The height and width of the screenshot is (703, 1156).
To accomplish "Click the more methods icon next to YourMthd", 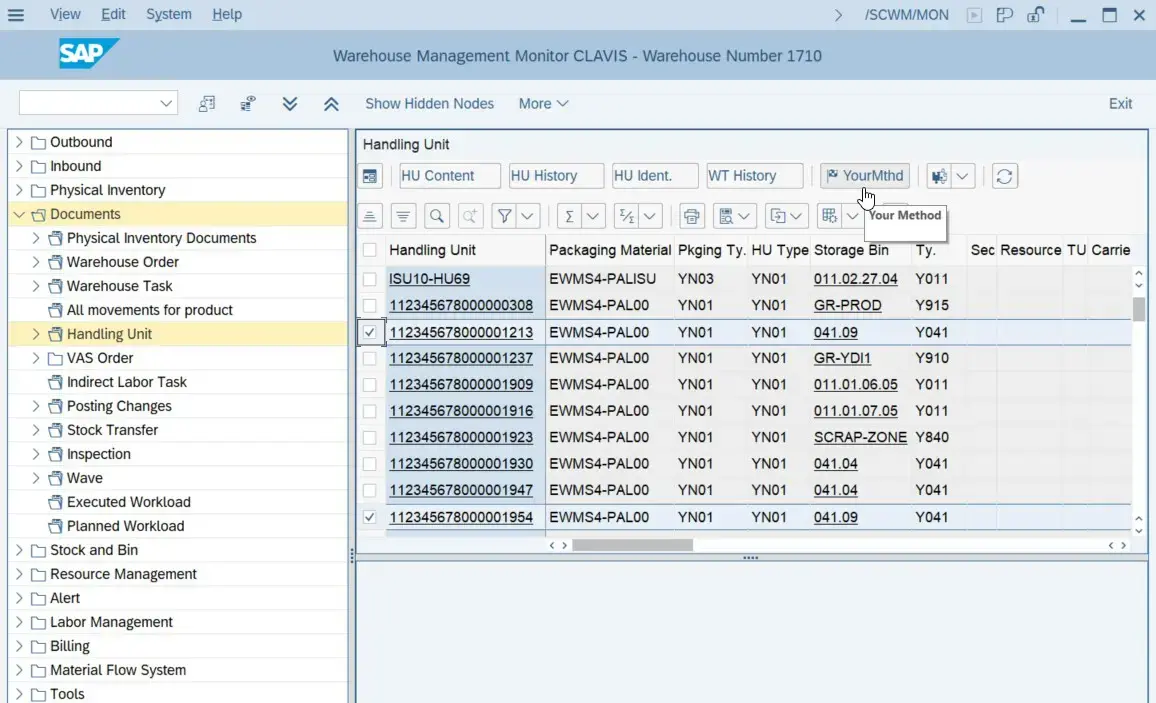I will tap(939, 176).
